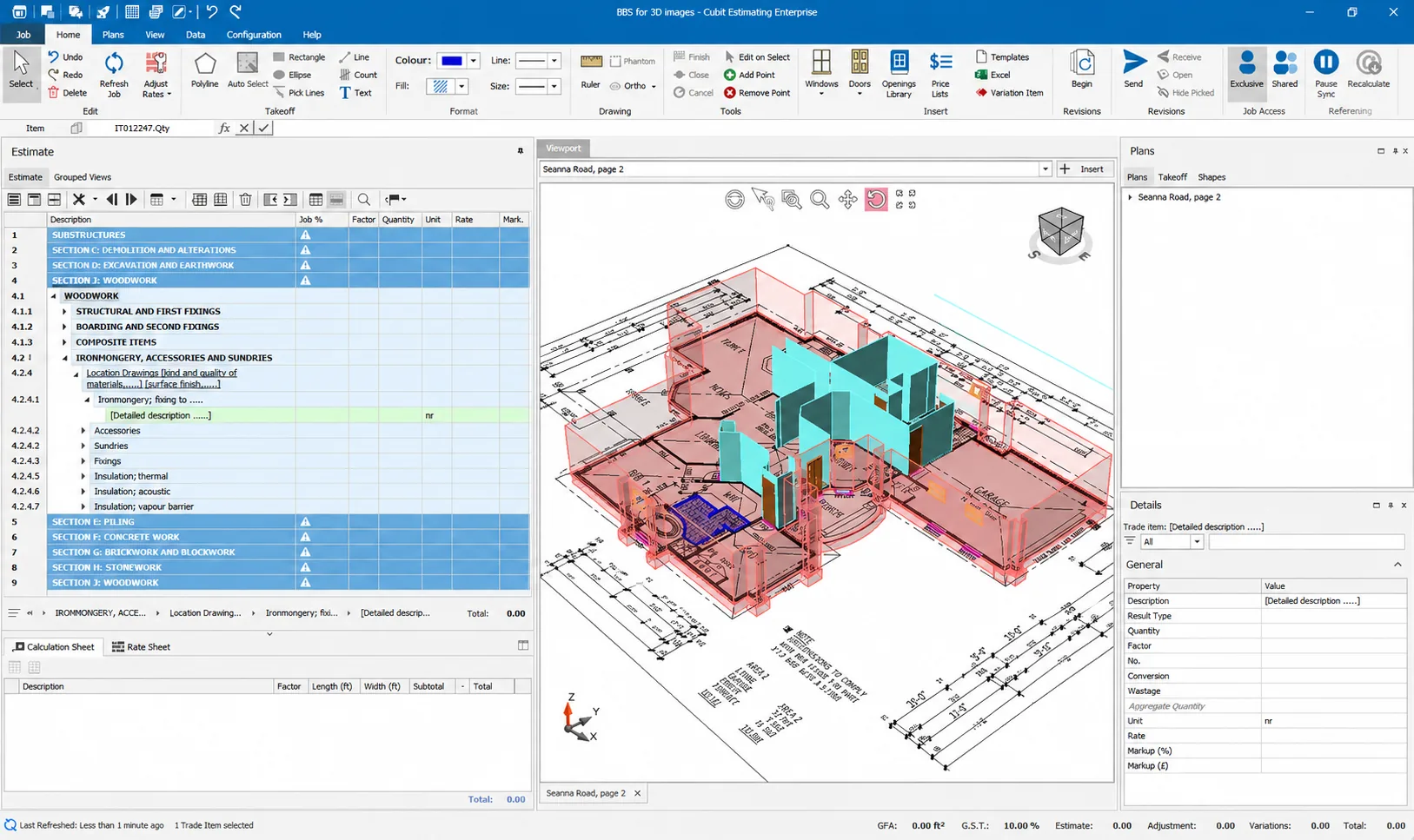Click Refresh Job icon

[x=114, y=75]
